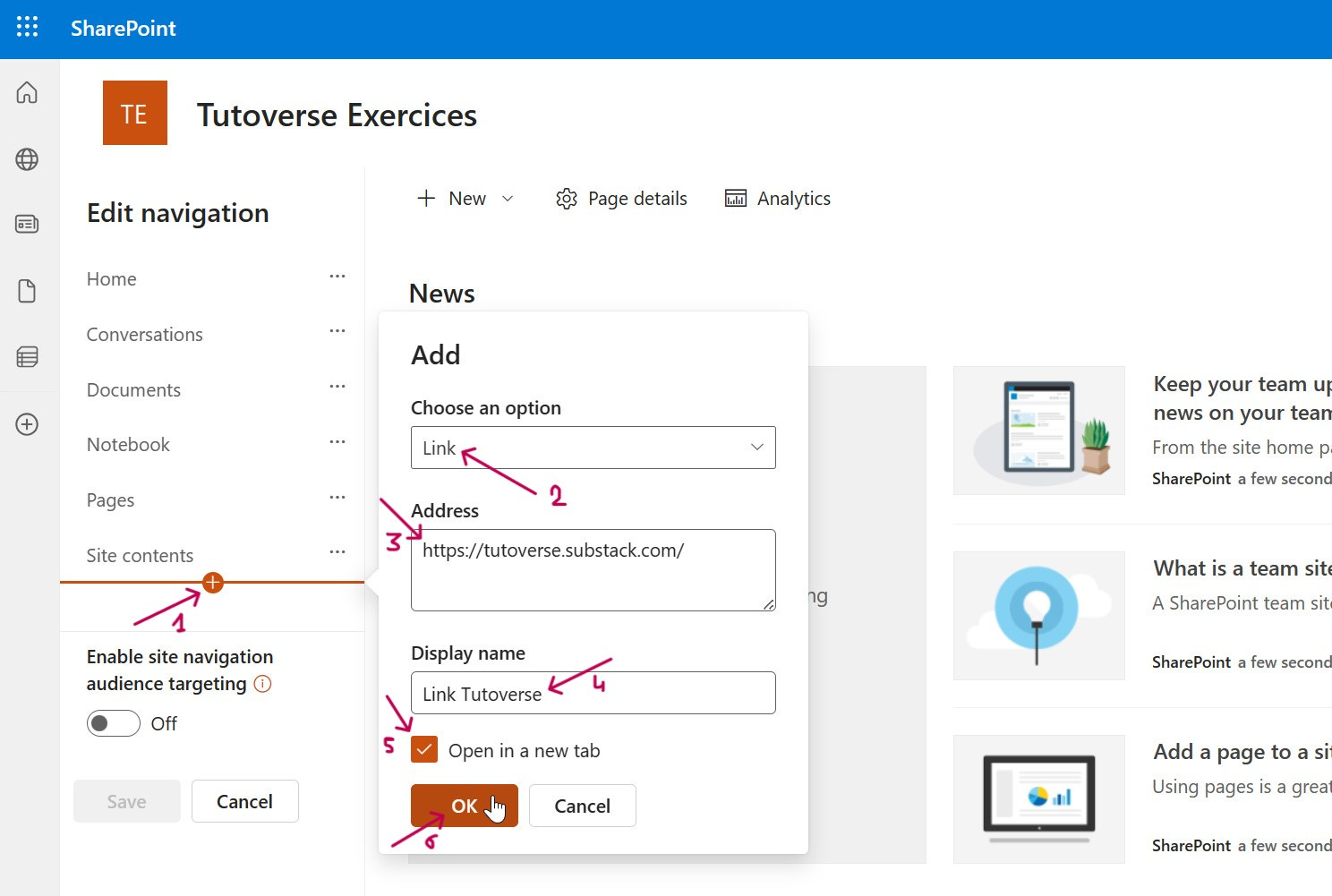Click the orange plus add-link icon below Site contents
The image size is (1332, 896).
(x=213, y=583)
